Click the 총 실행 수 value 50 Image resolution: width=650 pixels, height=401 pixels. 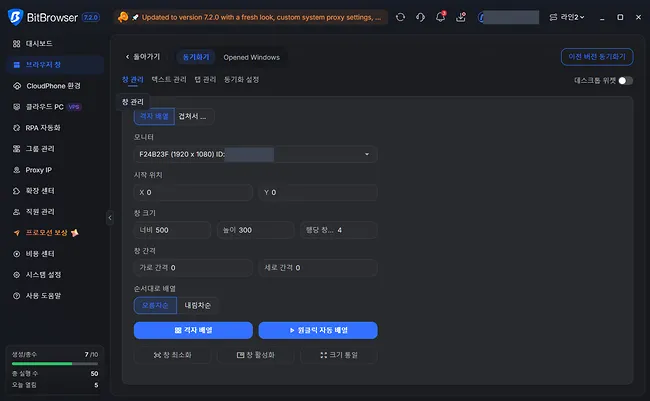(x=95, y=374)
